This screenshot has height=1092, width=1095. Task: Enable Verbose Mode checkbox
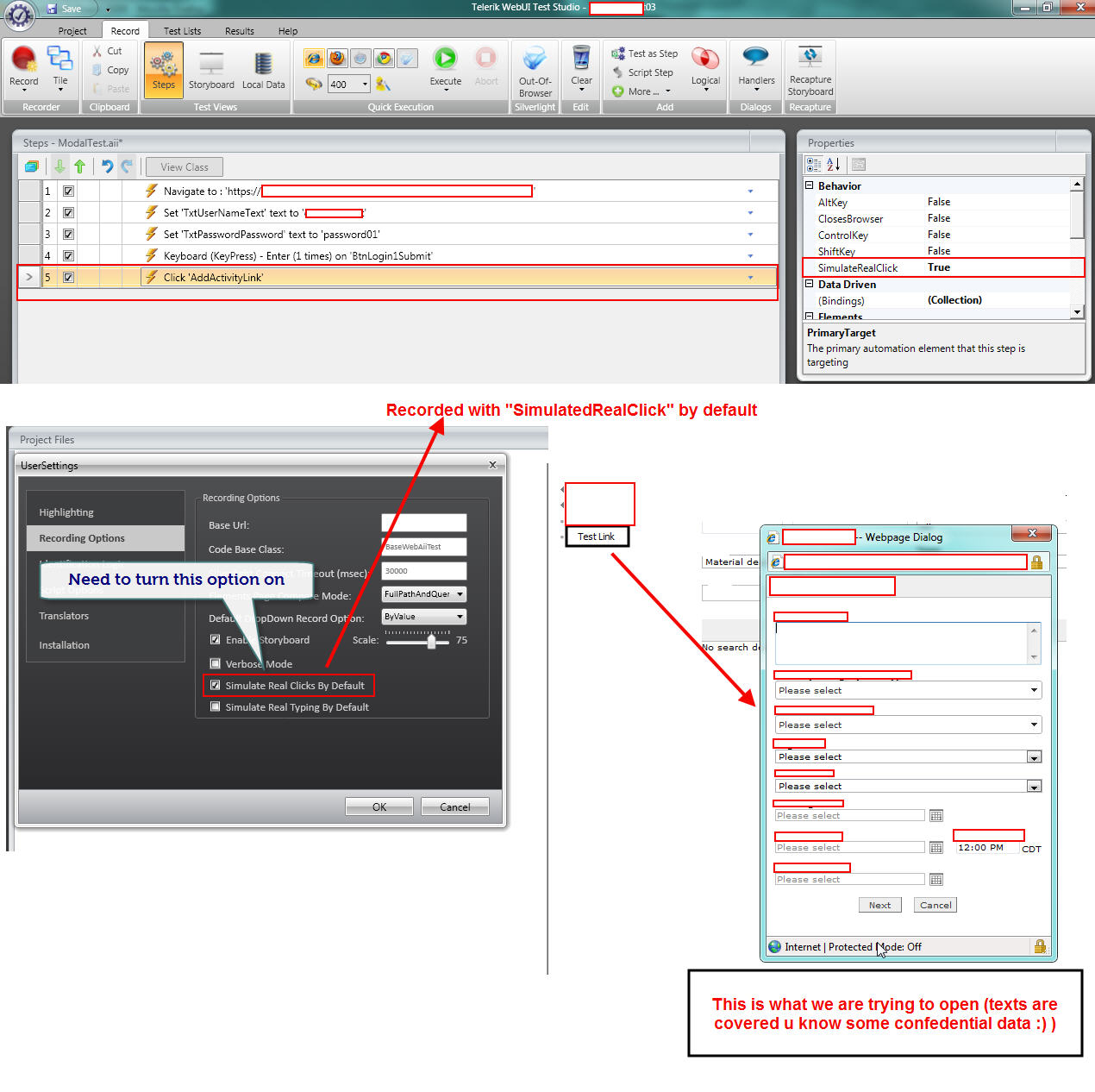coord(216,663)
